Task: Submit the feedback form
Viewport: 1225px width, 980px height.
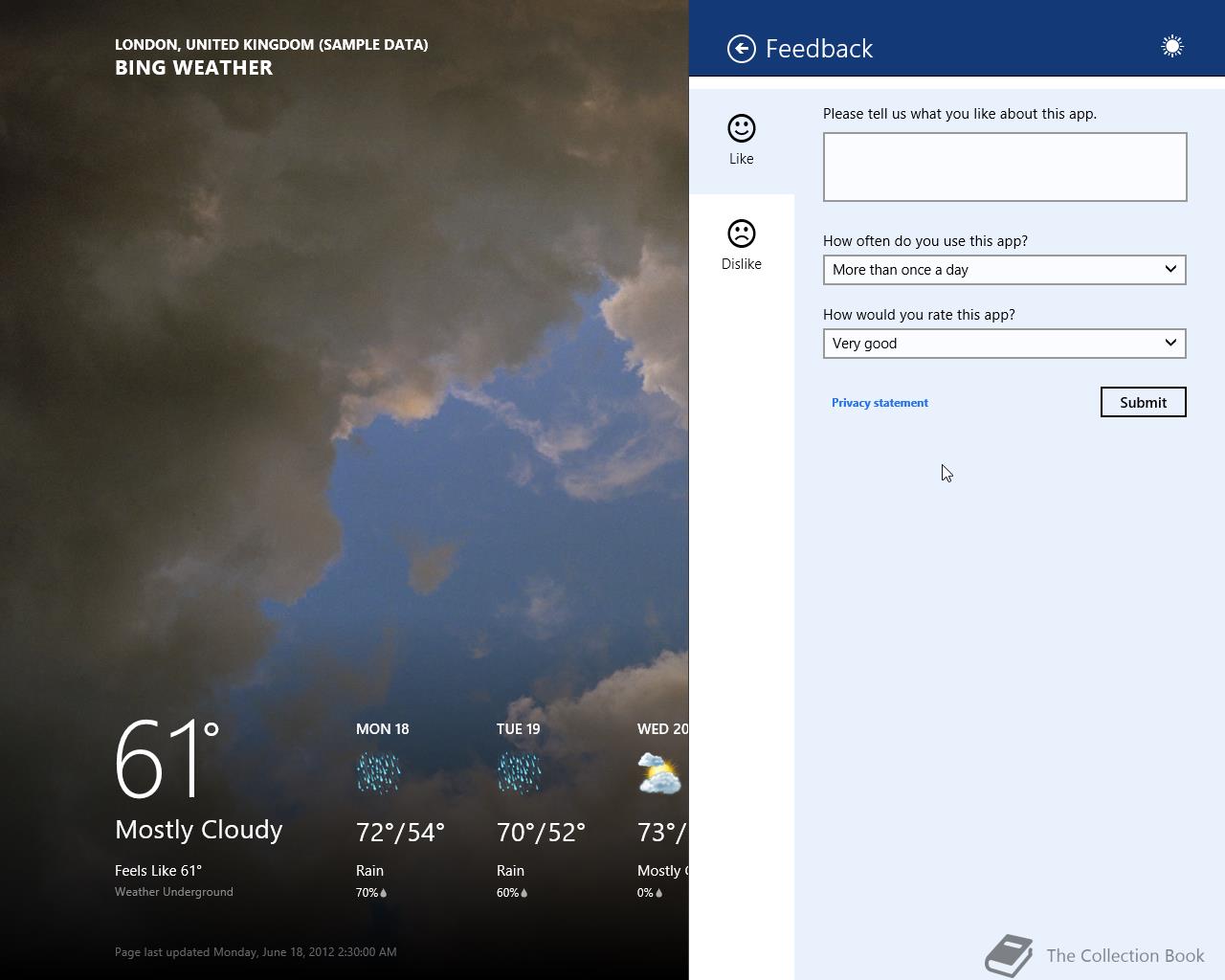Action: click(x=1144, y=402)
